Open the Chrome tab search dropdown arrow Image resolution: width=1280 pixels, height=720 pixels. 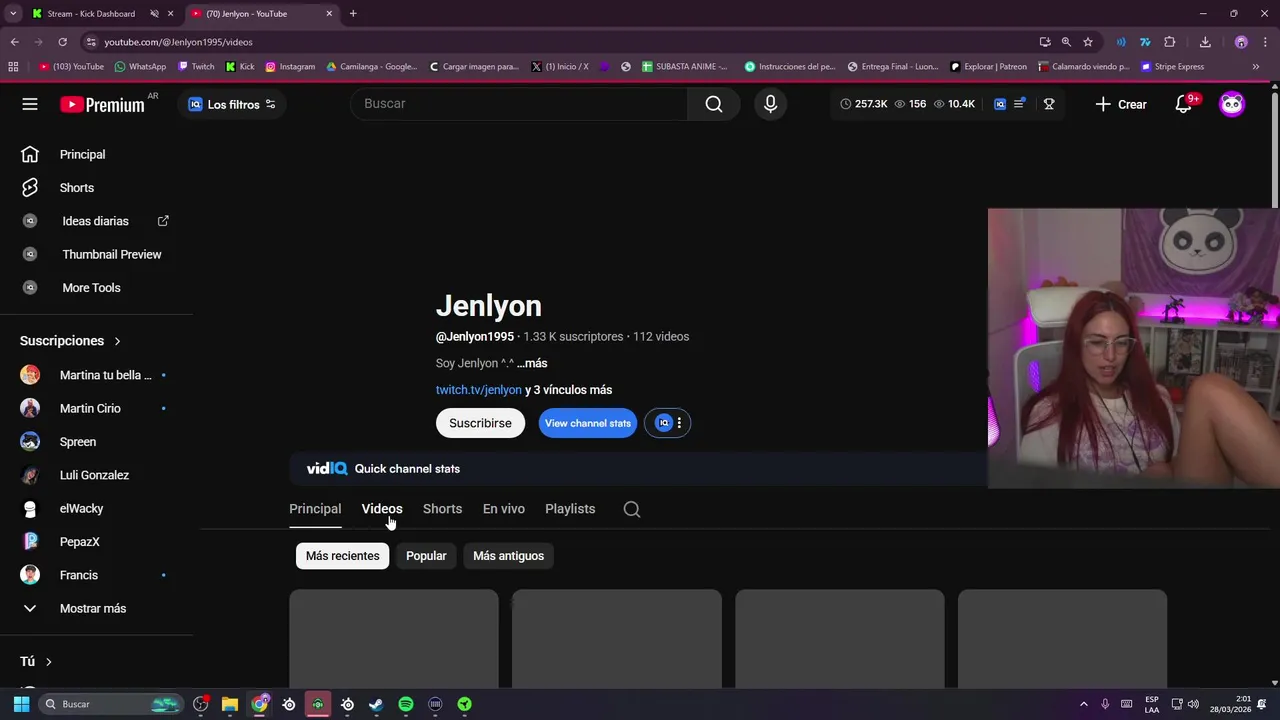tap(13, 14)
